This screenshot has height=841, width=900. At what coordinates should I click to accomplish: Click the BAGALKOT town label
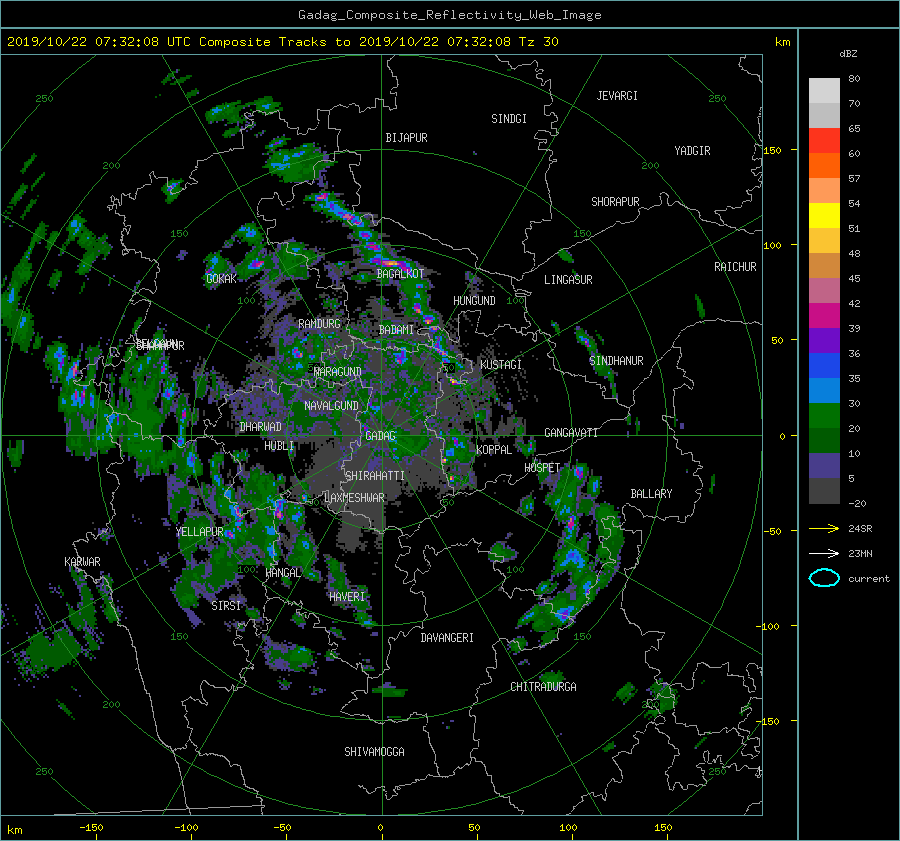pyautogui.click(x=400, y=274)
